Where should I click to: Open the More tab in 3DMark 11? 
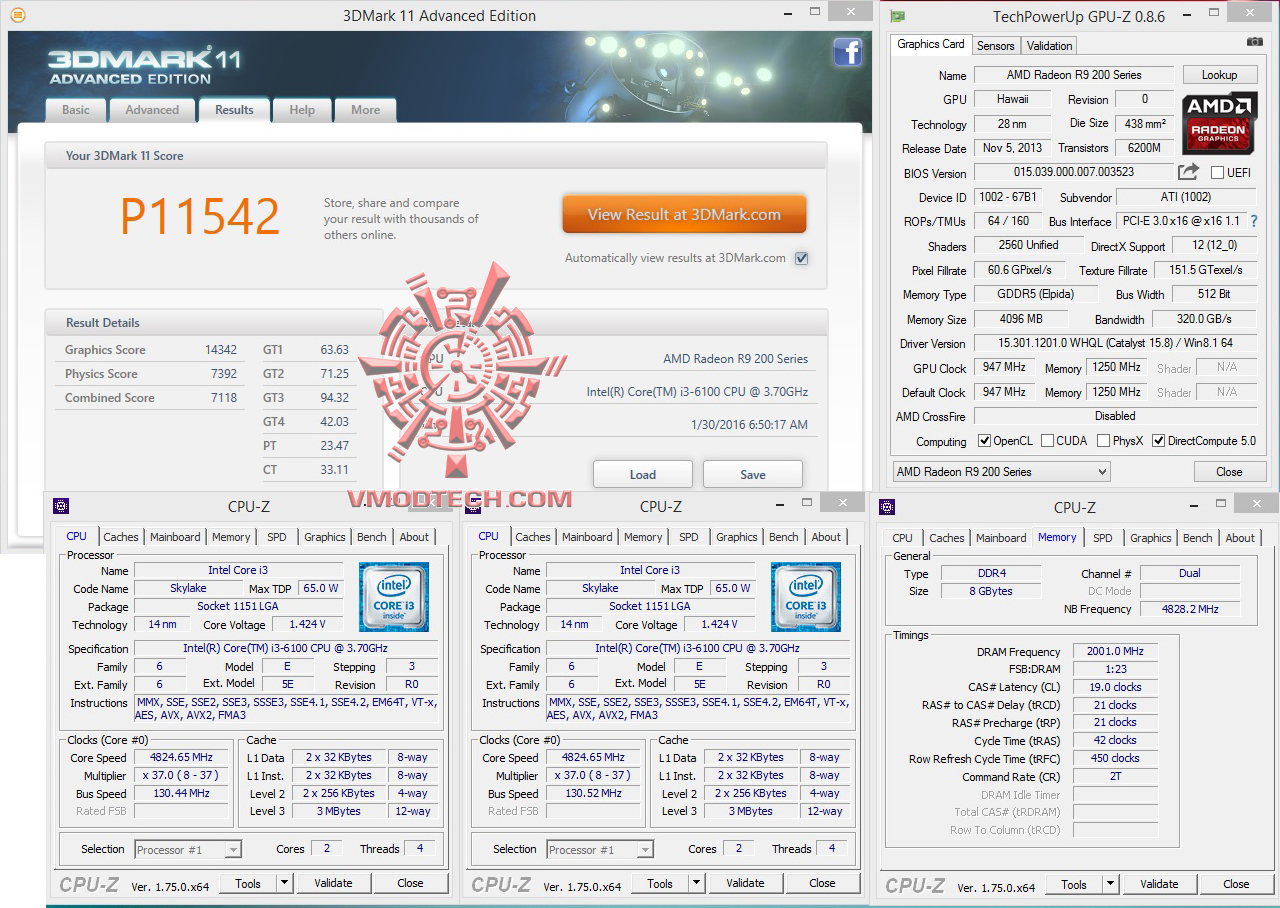pyautogui.click(x=365, y=110)
